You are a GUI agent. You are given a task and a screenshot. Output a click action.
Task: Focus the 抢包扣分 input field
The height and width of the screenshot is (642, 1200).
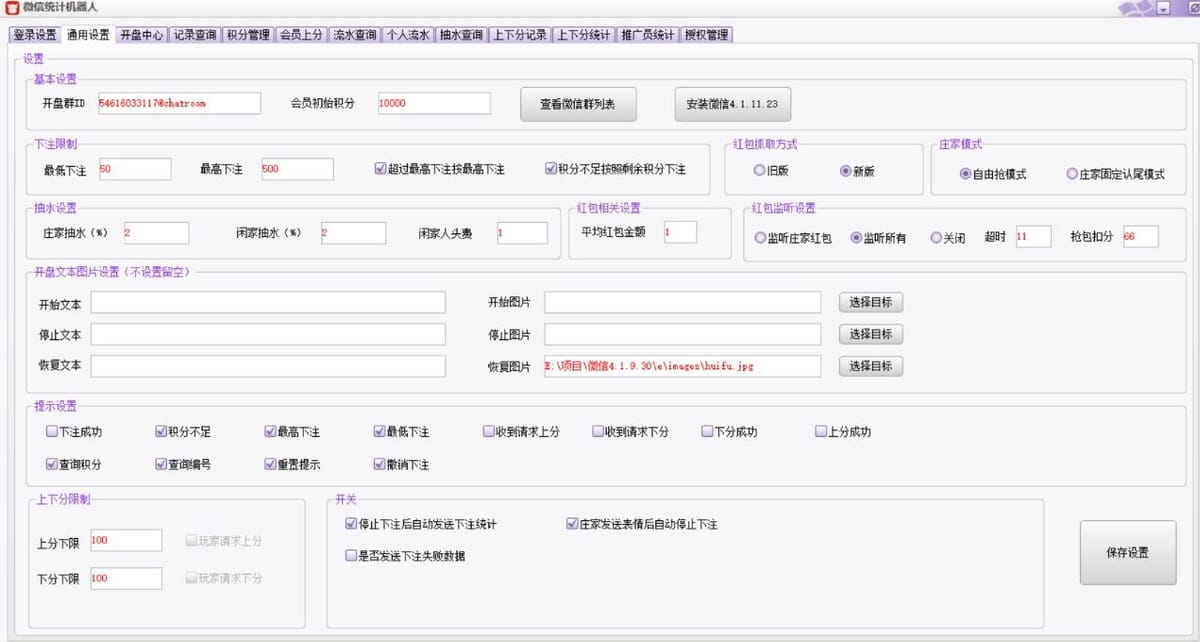click(x=1140, y=236)
